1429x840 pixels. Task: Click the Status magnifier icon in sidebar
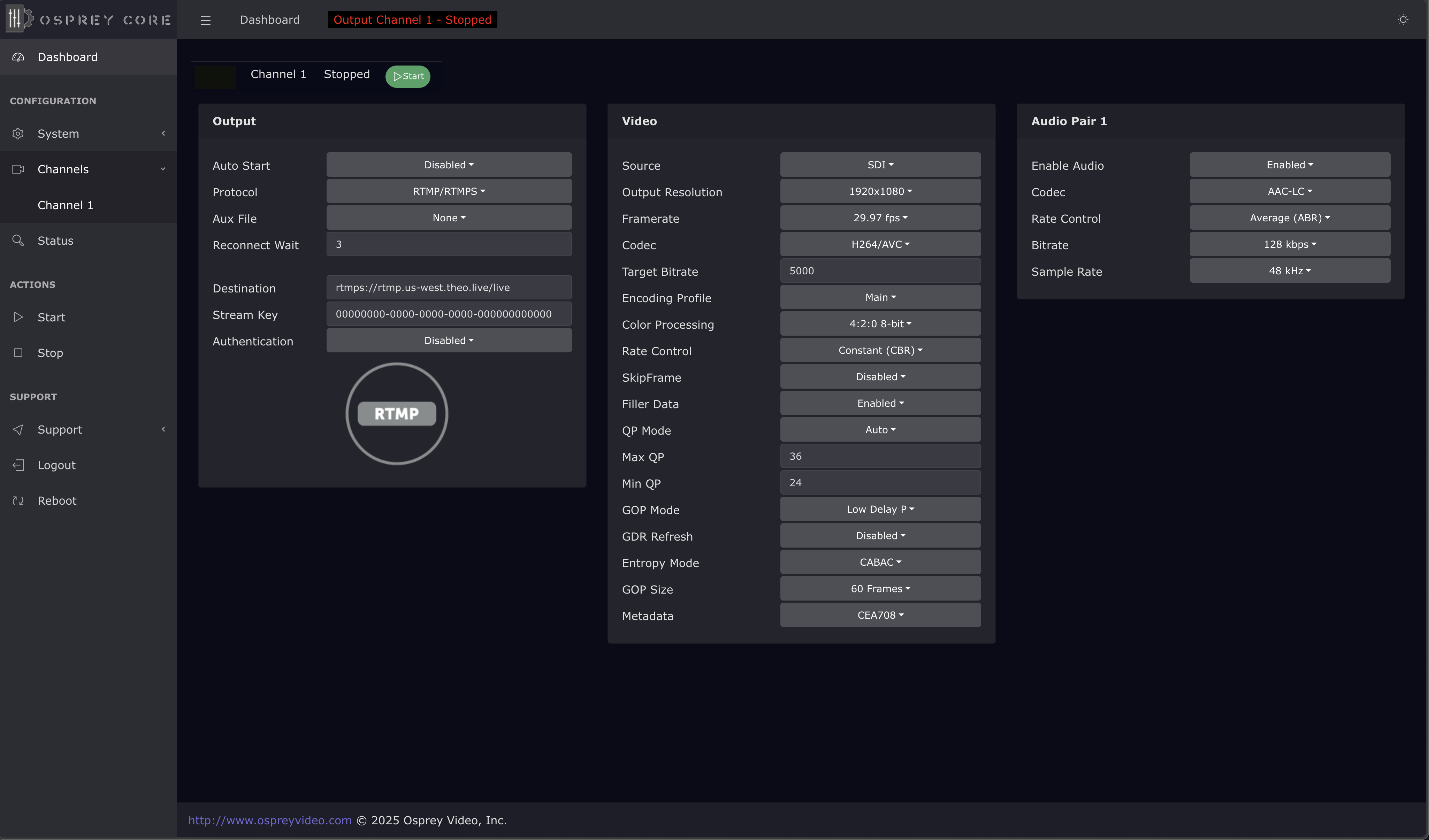point(18,240)
